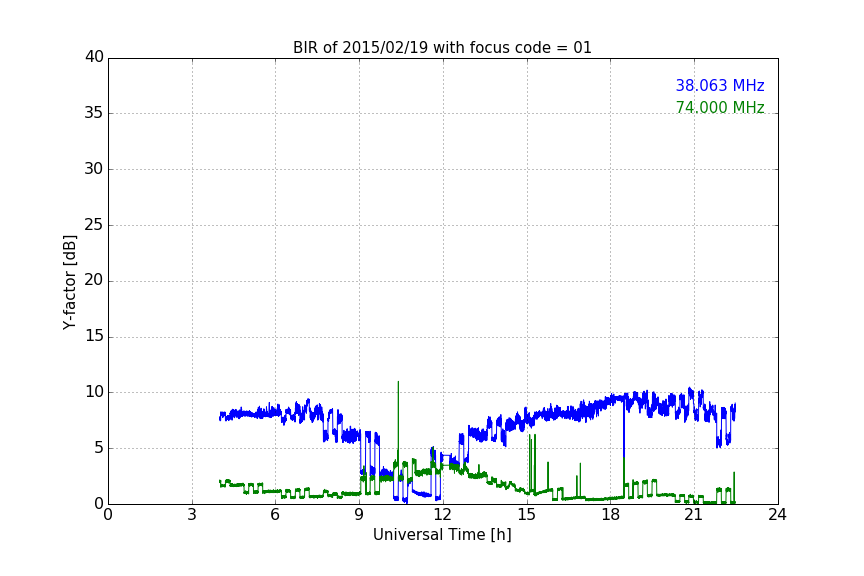Click the x-axis tick label 15
This screenshot has height=576, width=864.
tap(526, 515)
